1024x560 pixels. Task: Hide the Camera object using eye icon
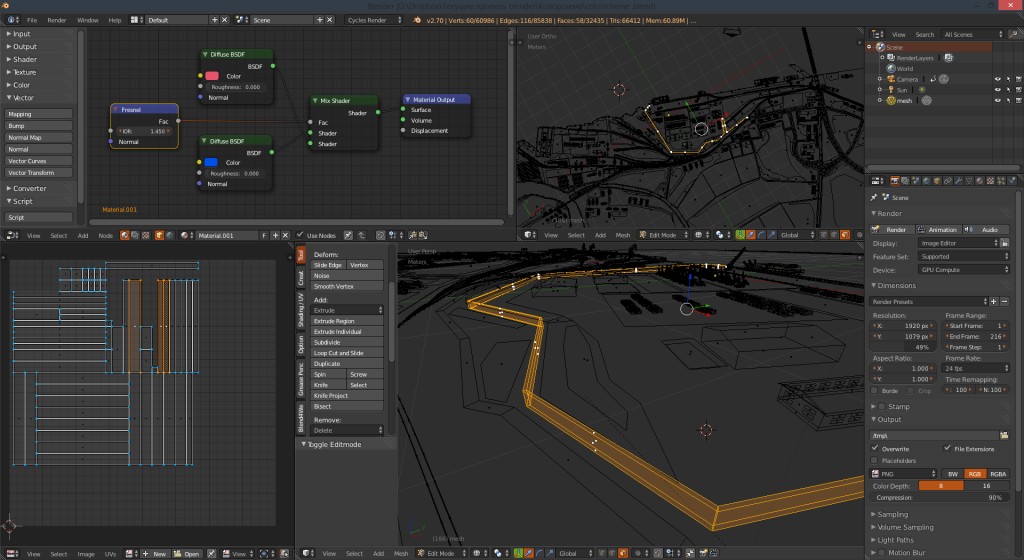click(997, 79)
